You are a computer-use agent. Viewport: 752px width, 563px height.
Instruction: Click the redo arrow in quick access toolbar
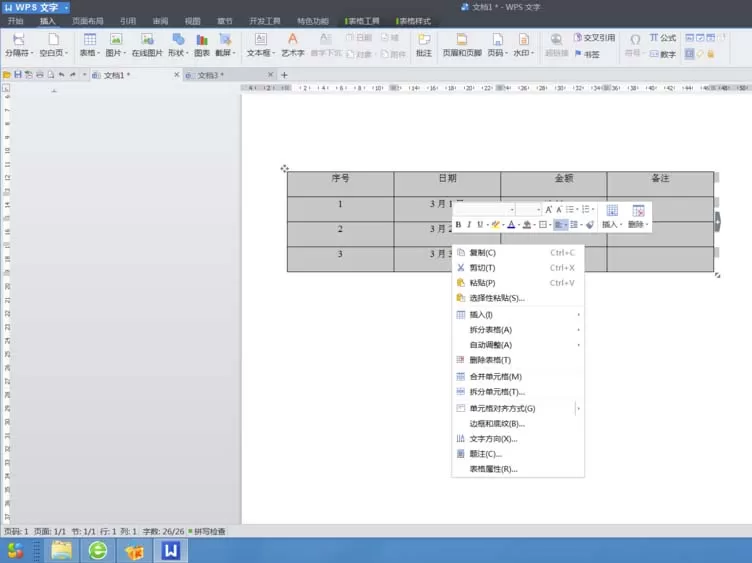click(x=72, y=75)
